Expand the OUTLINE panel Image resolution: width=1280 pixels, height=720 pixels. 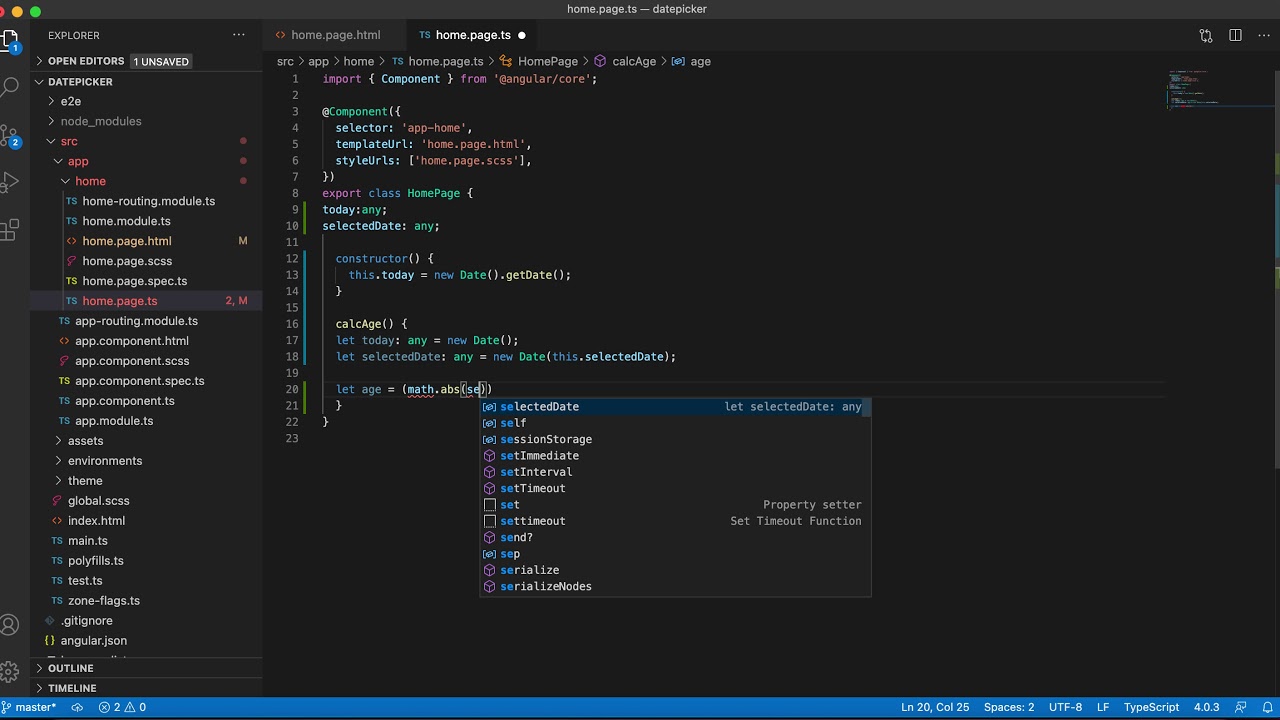coord(70,668)
